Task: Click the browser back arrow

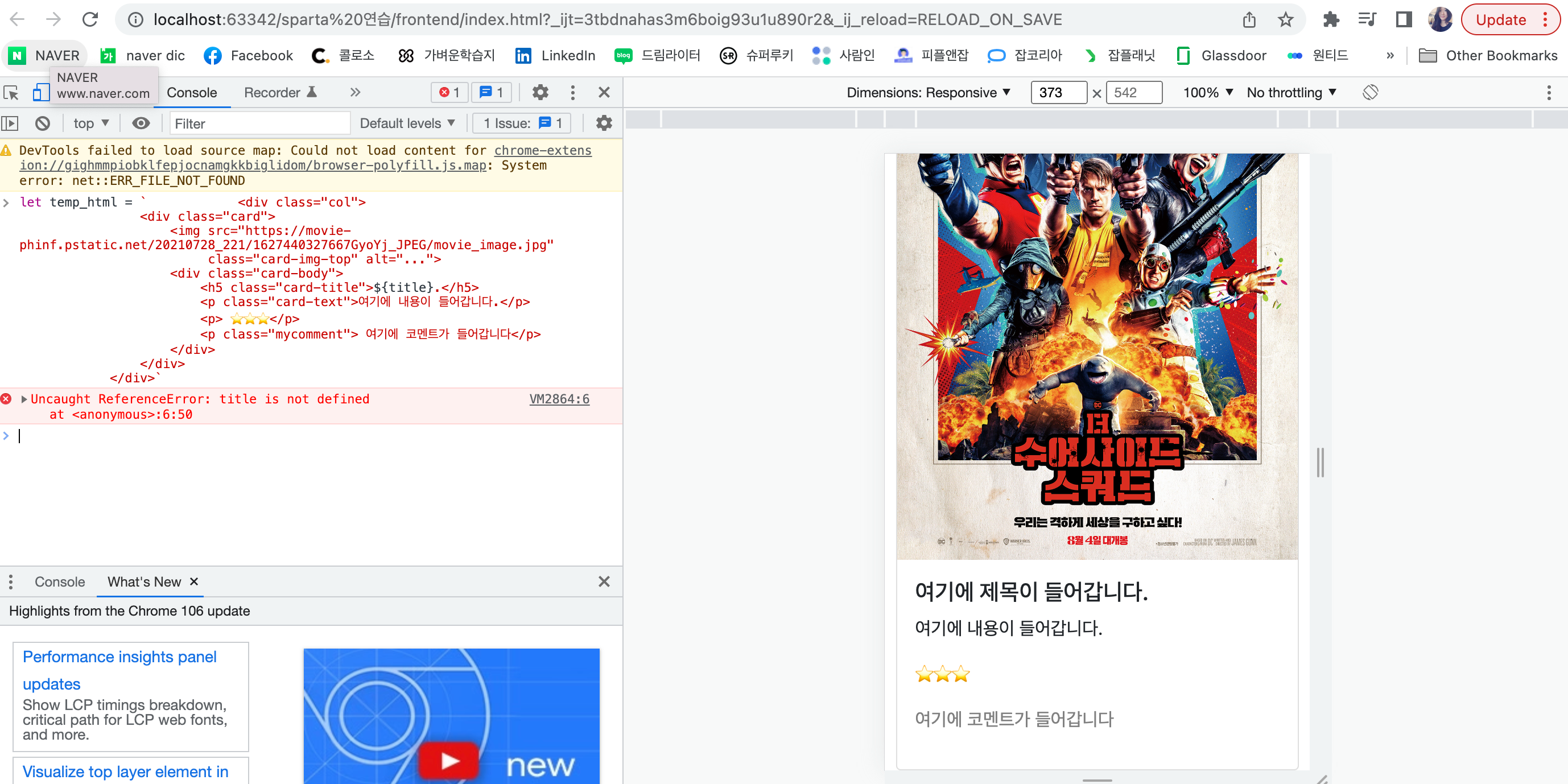Action: click(18, 19)
